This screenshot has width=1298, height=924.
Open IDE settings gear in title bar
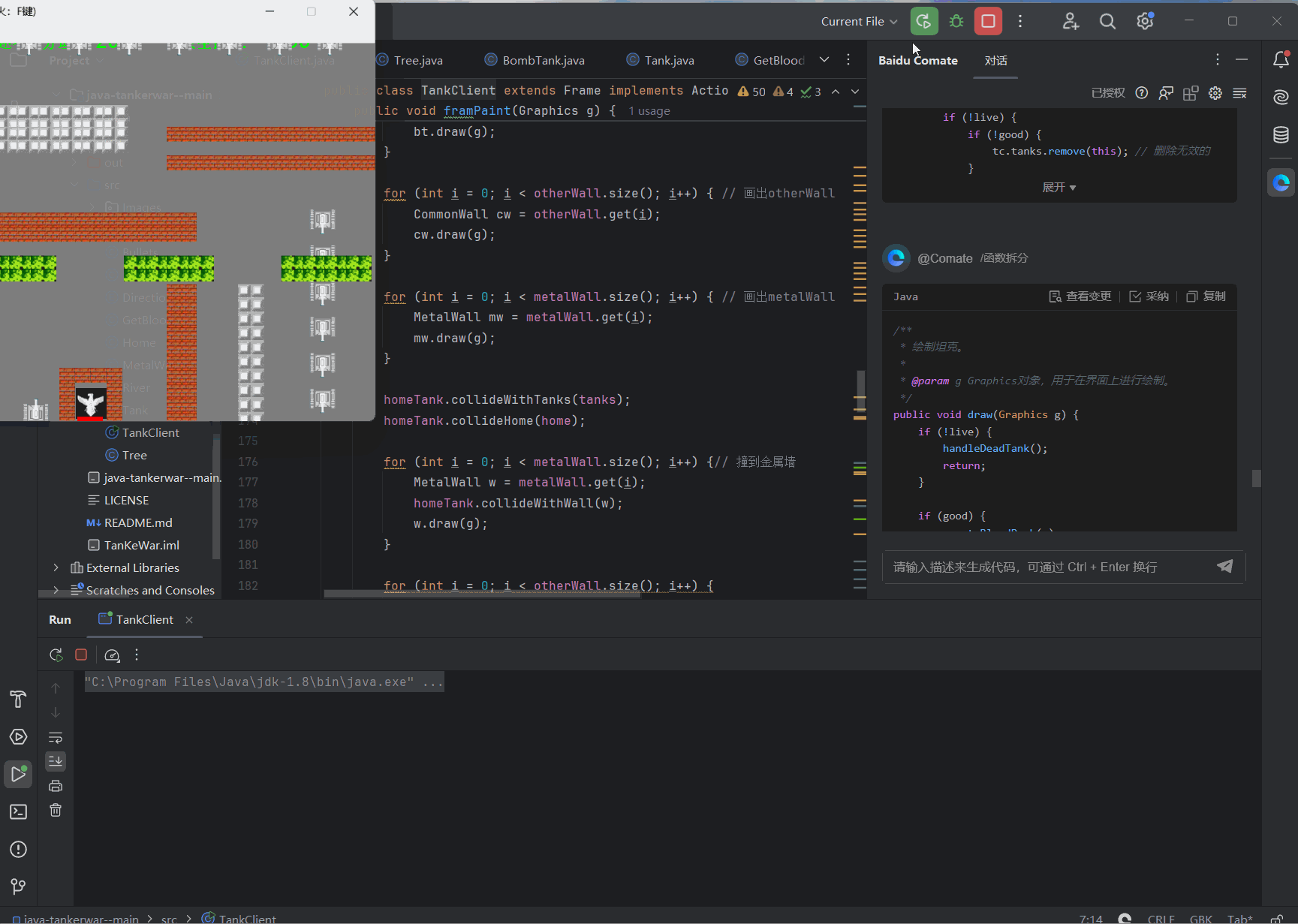1145,21
